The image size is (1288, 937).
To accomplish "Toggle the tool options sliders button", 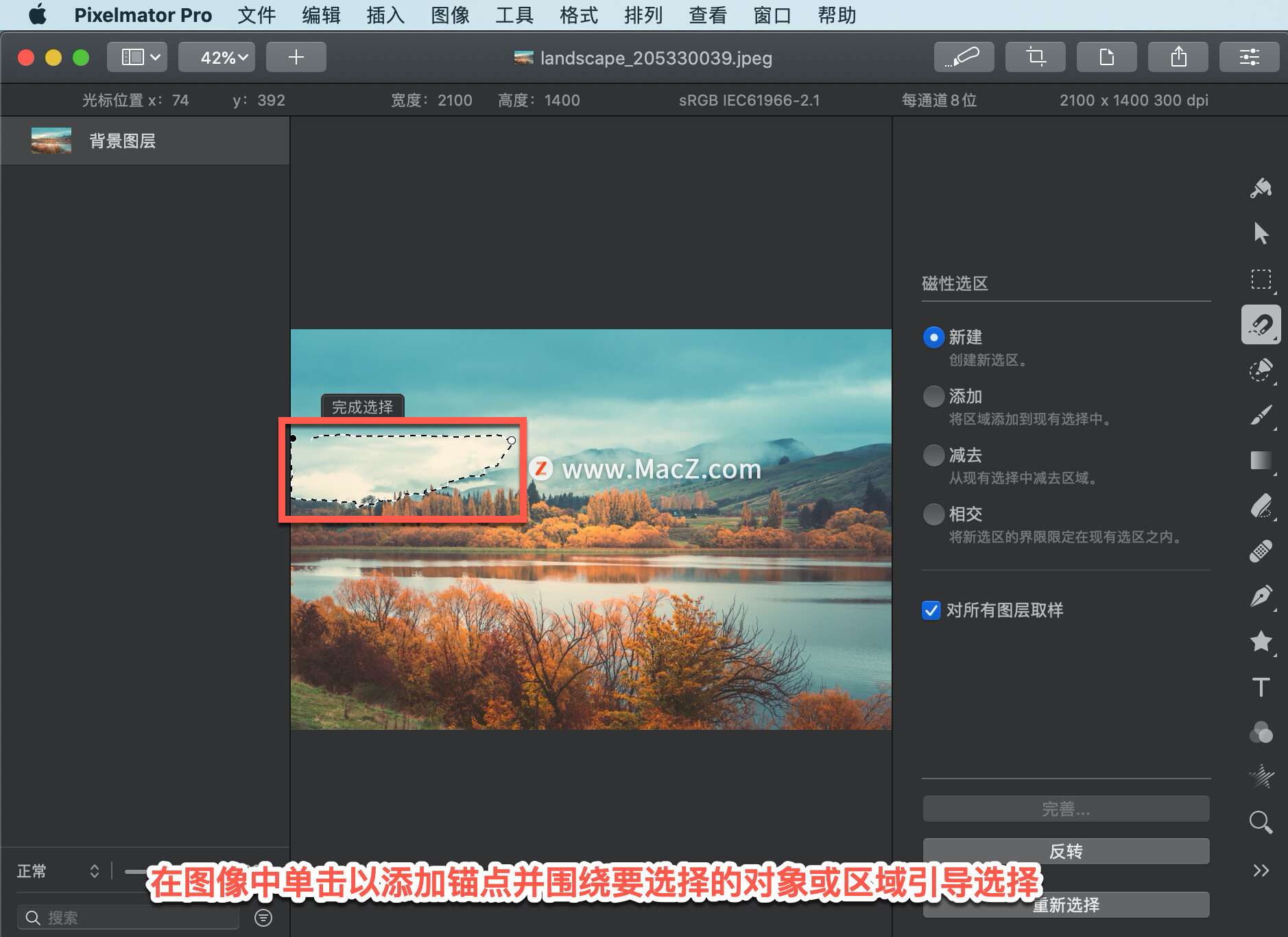I will [1249, 57].
